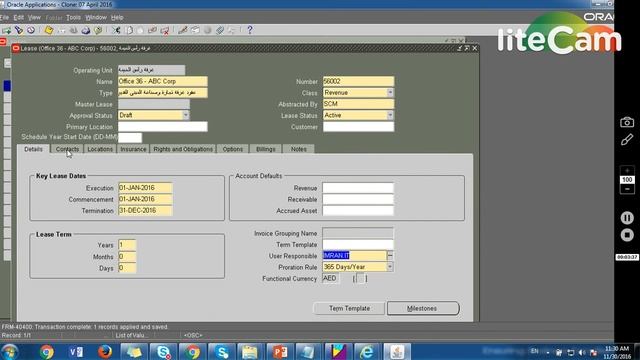The width and height of the screenshot is (640, 360).
Task: Open the Lease Status dropdown showing Active
Action: point(390,116)
